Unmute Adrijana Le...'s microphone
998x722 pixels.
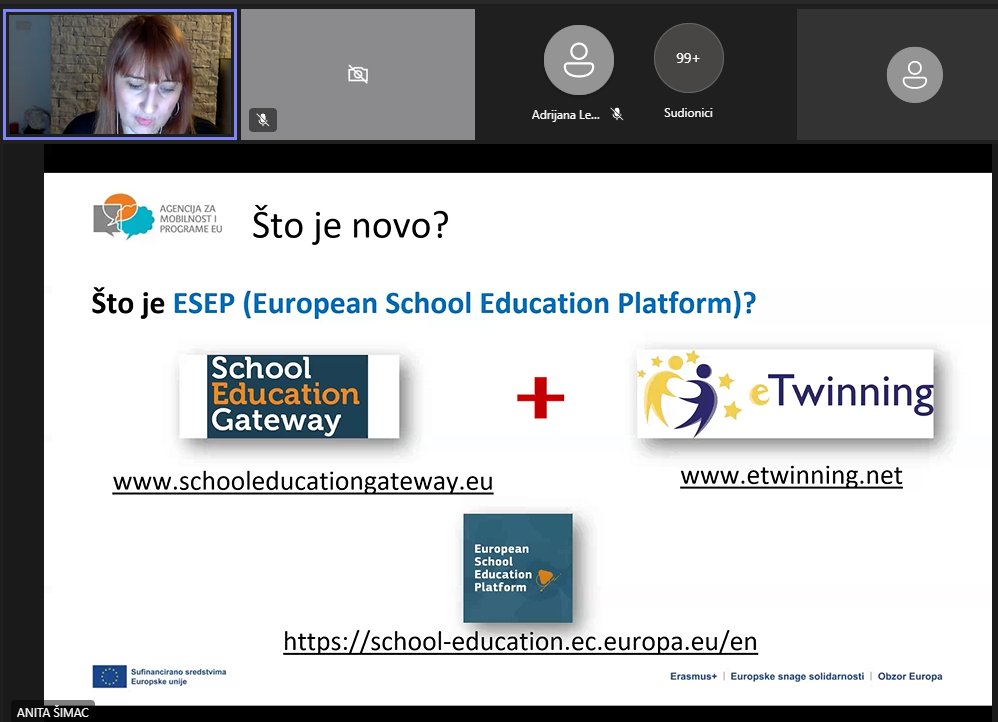tap(617, 113)
